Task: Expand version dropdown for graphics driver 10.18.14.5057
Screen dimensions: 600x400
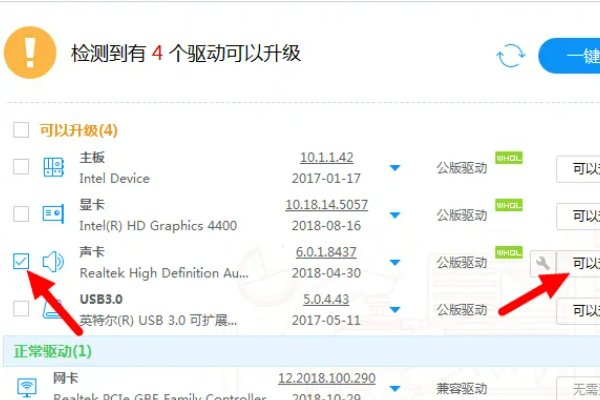Action: tap(395, 215)
